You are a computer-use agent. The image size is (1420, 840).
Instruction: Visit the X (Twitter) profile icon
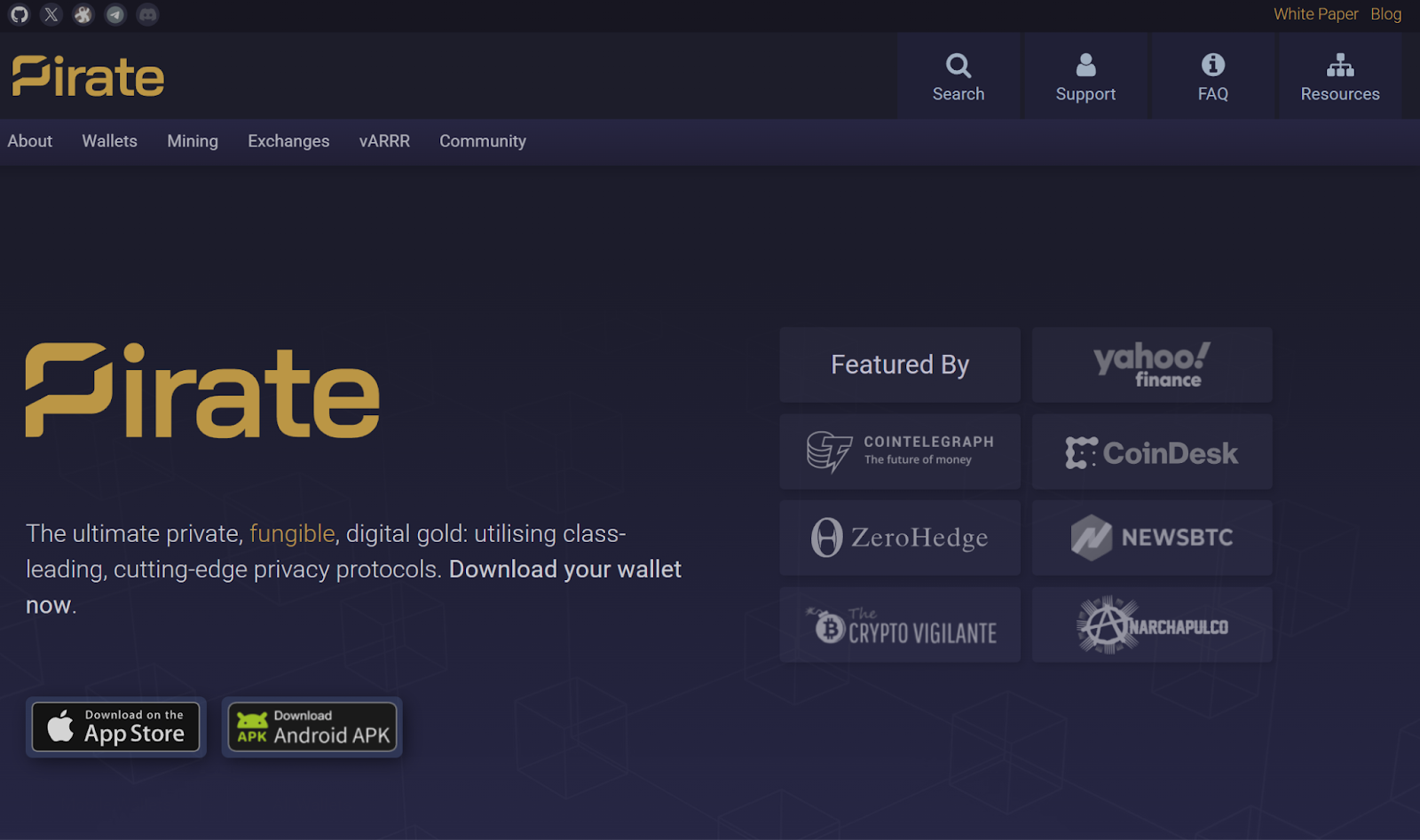pyautogui.click(x=51, y=14)
